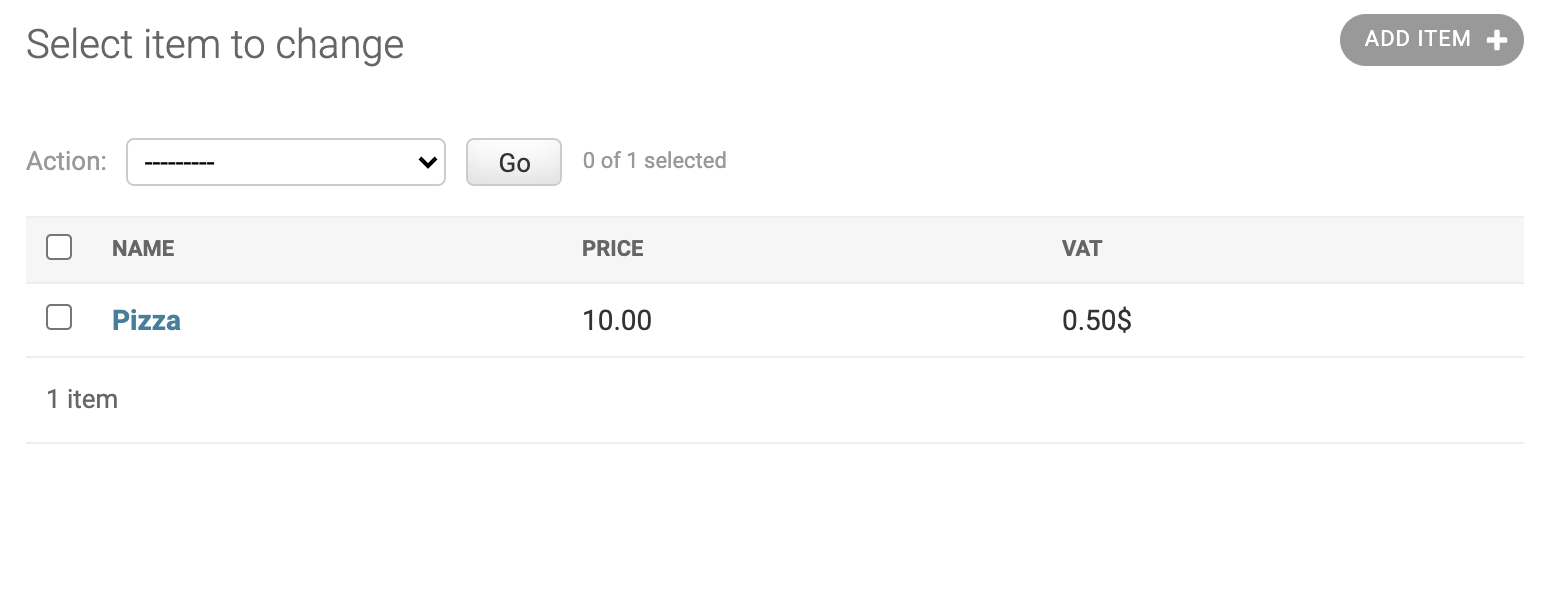Screen dimensions: 1564x604
Task: Open the Pizza item link
Action: [146, 320]
